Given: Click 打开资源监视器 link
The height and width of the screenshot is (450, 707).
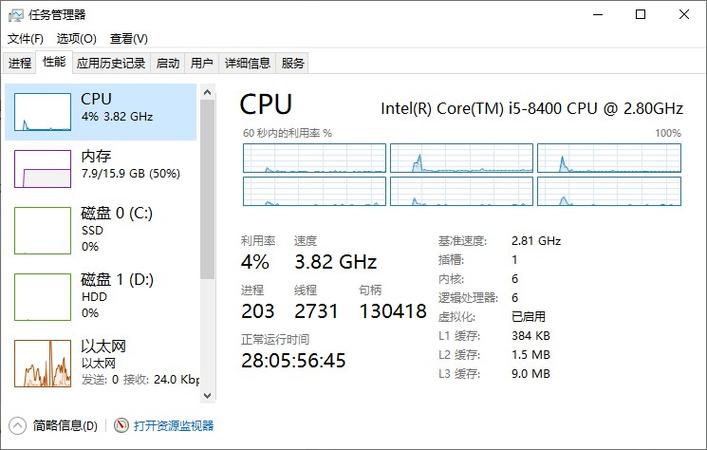Looking at the screenshot, I should [x=174, y=425].
